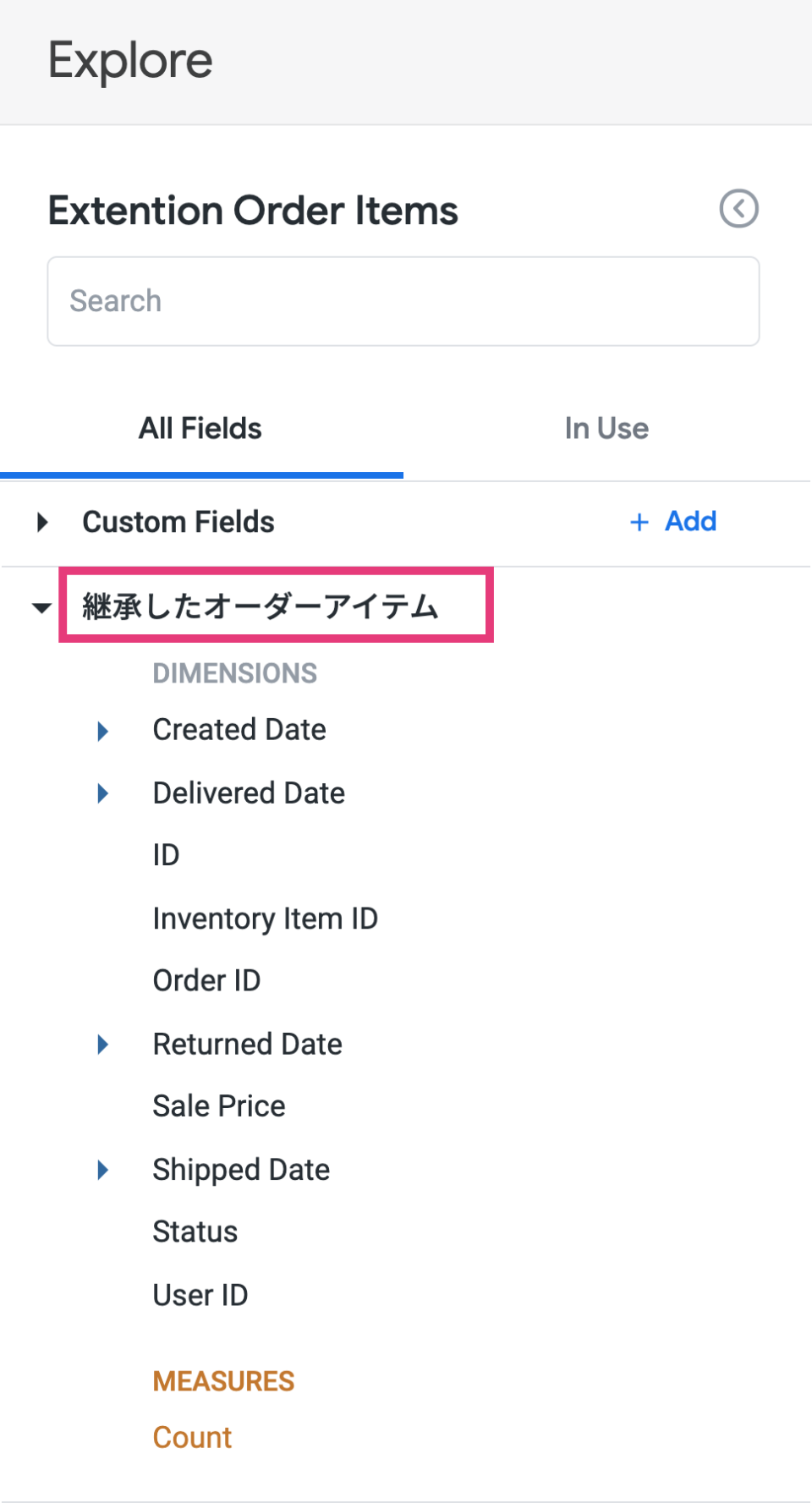Expand the Created Date dimension group
Image resolution: width=812 pixels, height=1503 pixels.
pyautogui.click(x=102, y=731)
